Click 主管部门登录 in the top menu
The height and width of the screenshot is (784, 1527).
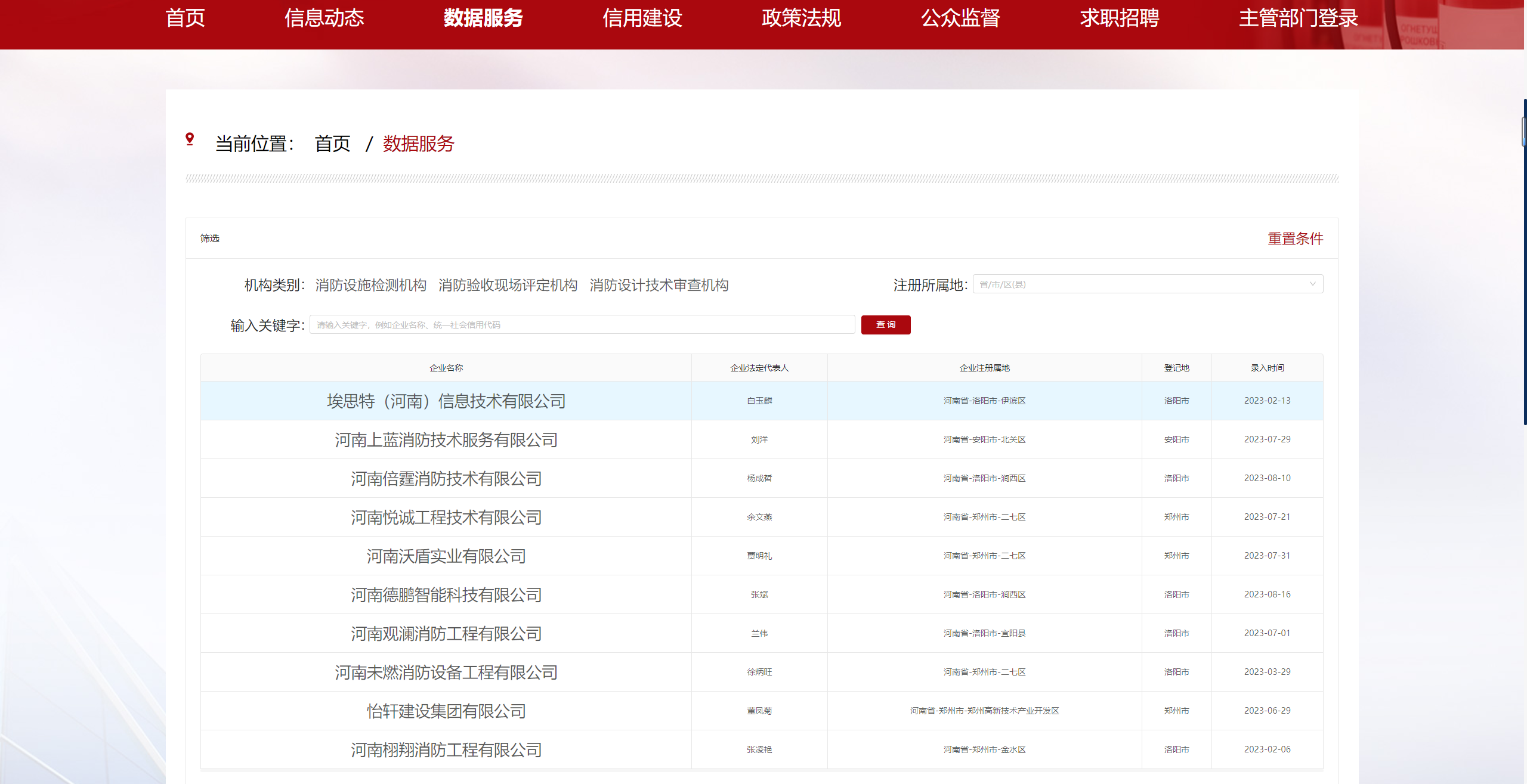(1299, 18)
